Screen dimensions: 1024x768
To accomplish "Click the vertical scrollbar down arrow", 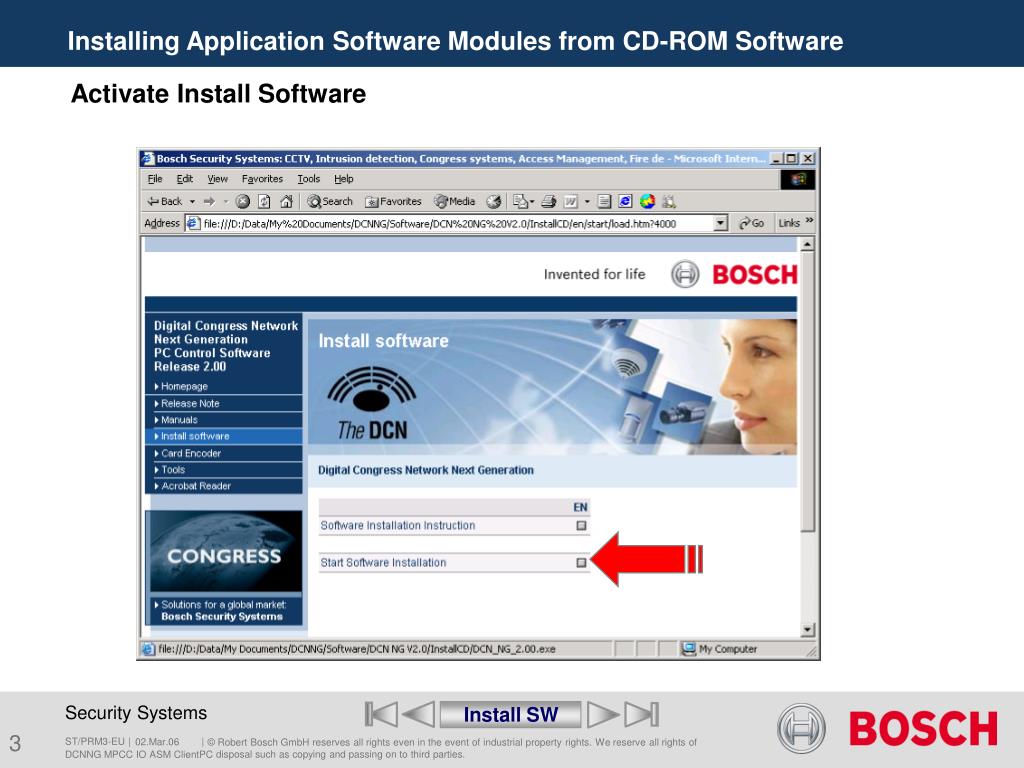I will (808, 630).
